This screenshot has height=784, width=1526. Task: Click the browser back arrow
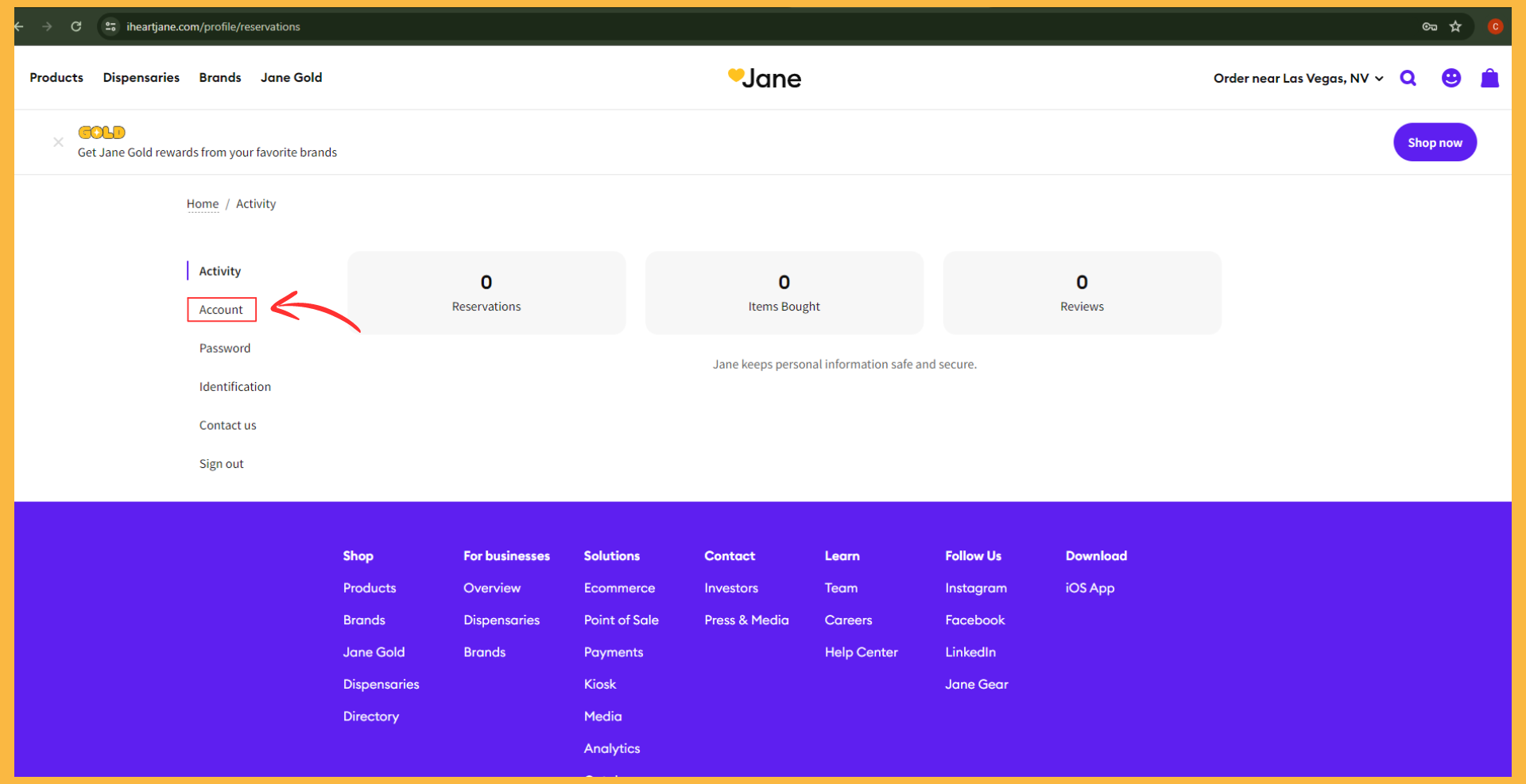[x=19, y=26]
